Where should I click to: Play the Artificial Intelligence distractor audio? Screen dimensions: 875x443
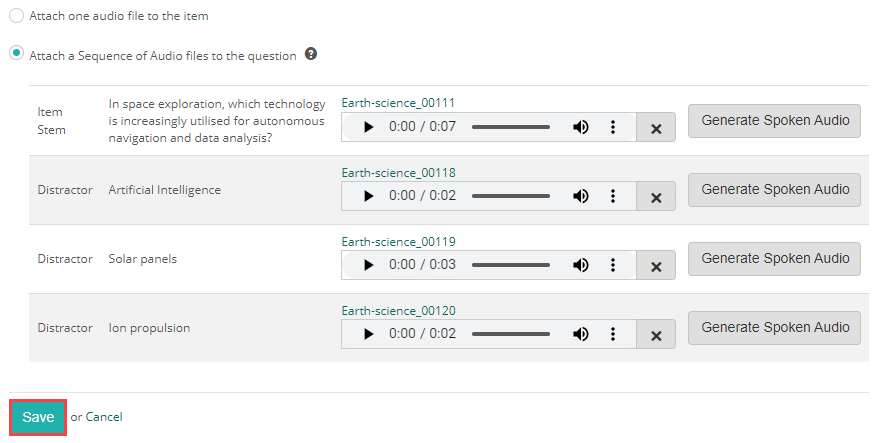coord(369,196)
